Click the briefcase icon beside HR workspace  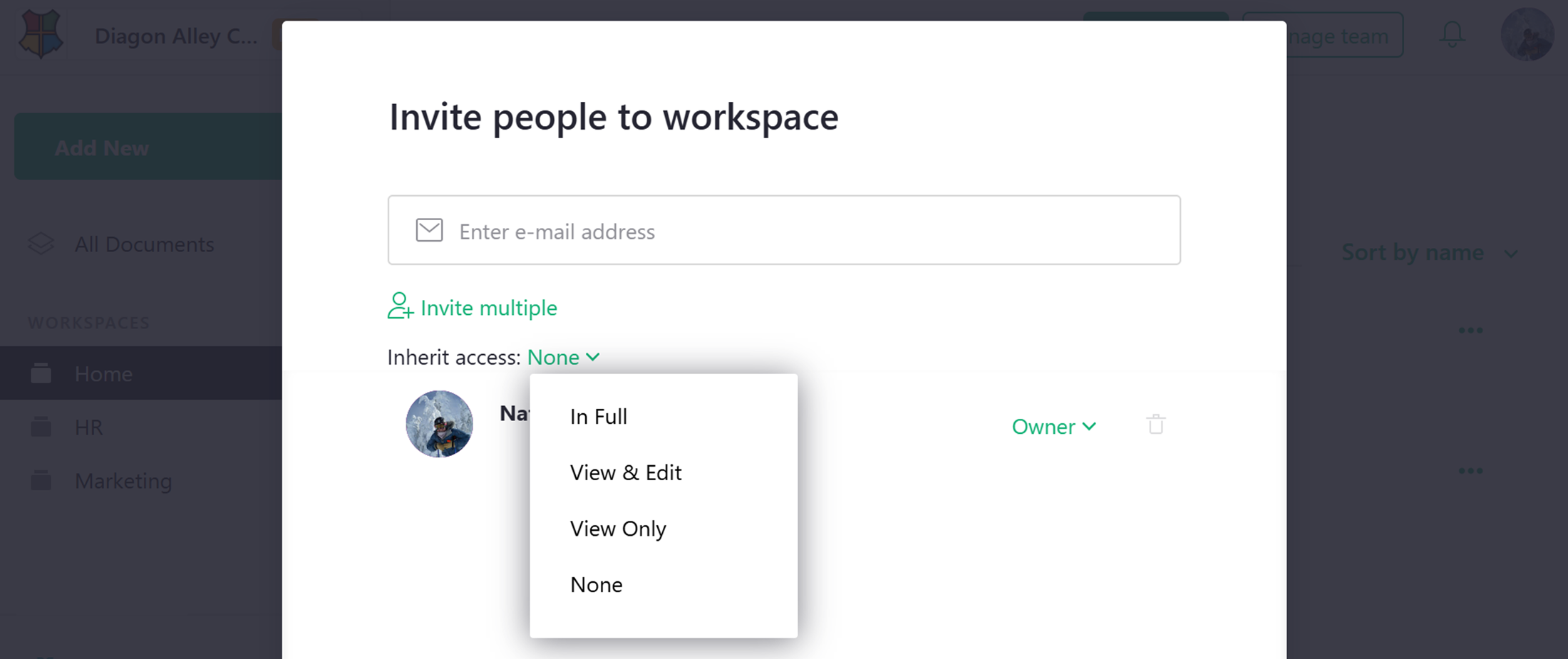pos(41,426)
